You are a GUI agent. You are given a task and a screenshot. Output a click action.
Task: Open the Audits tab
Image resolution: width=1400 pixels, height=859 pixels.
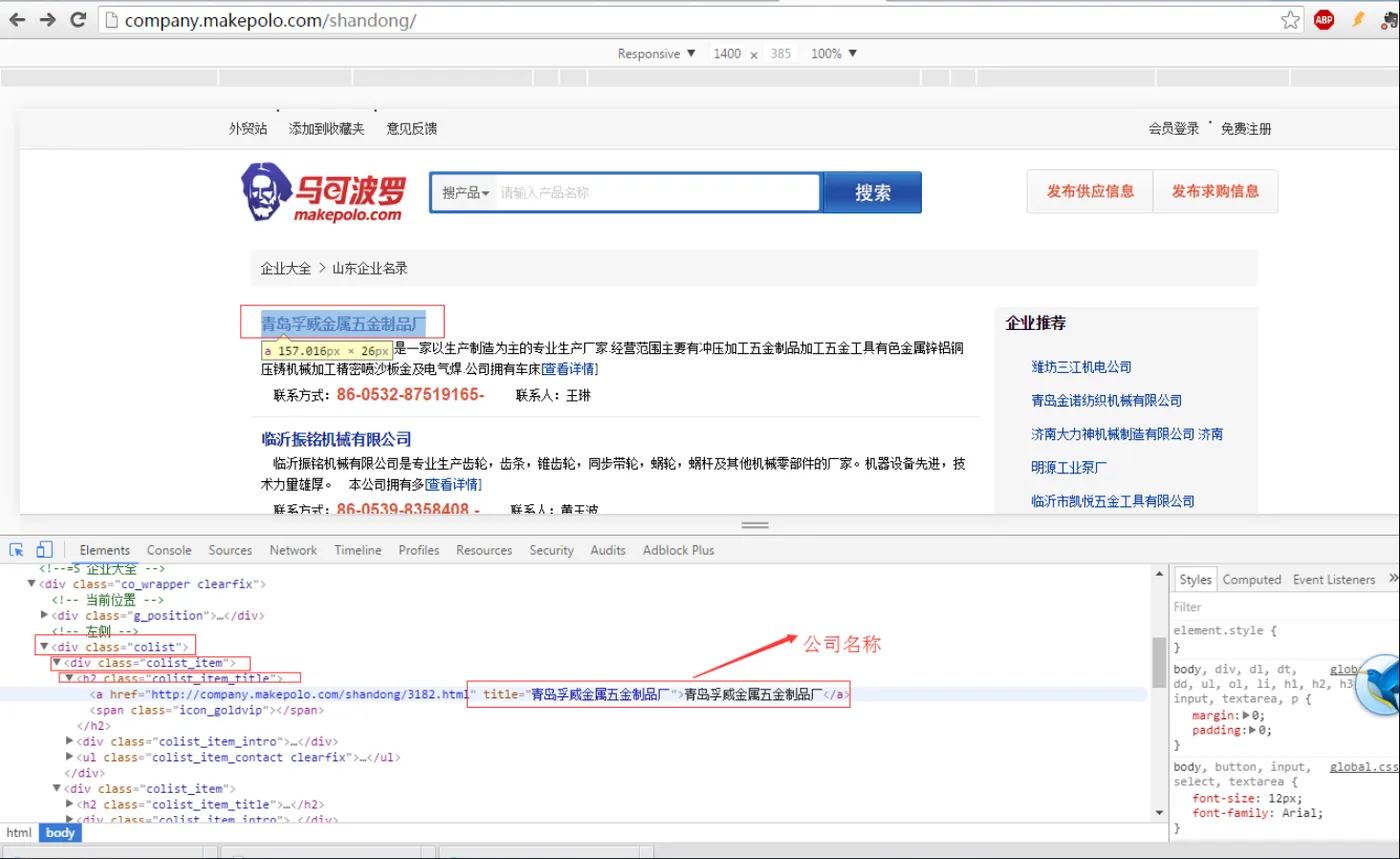(608, 550)
